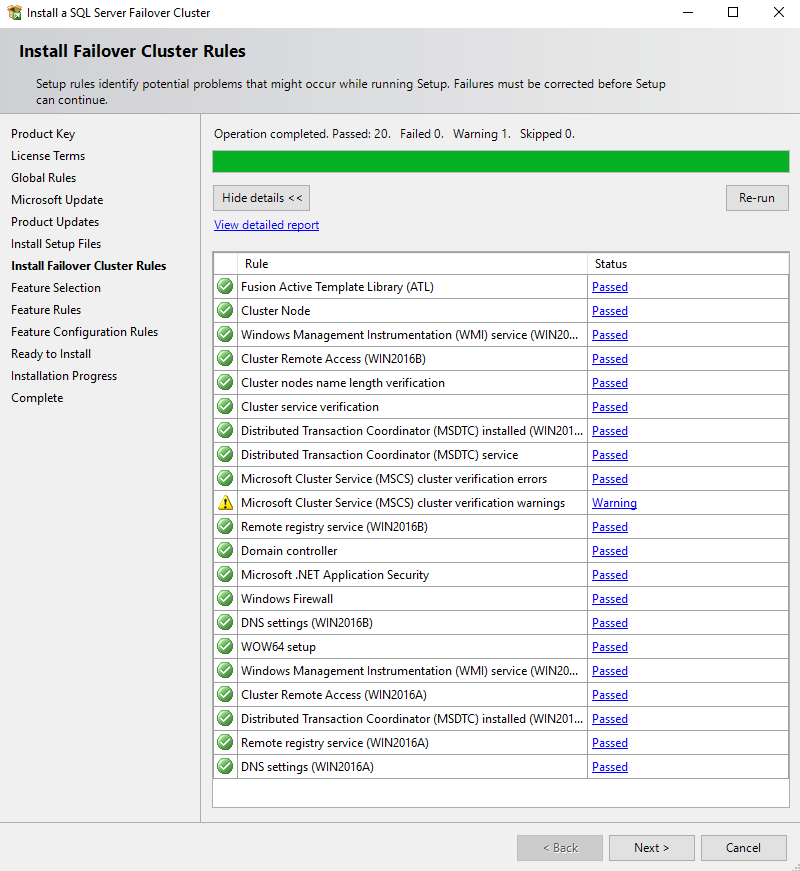The height and width of the screenshot is (871, 800).
Task: Click the green check icon for Cluster Node
Action: click(x=225, y=311)
